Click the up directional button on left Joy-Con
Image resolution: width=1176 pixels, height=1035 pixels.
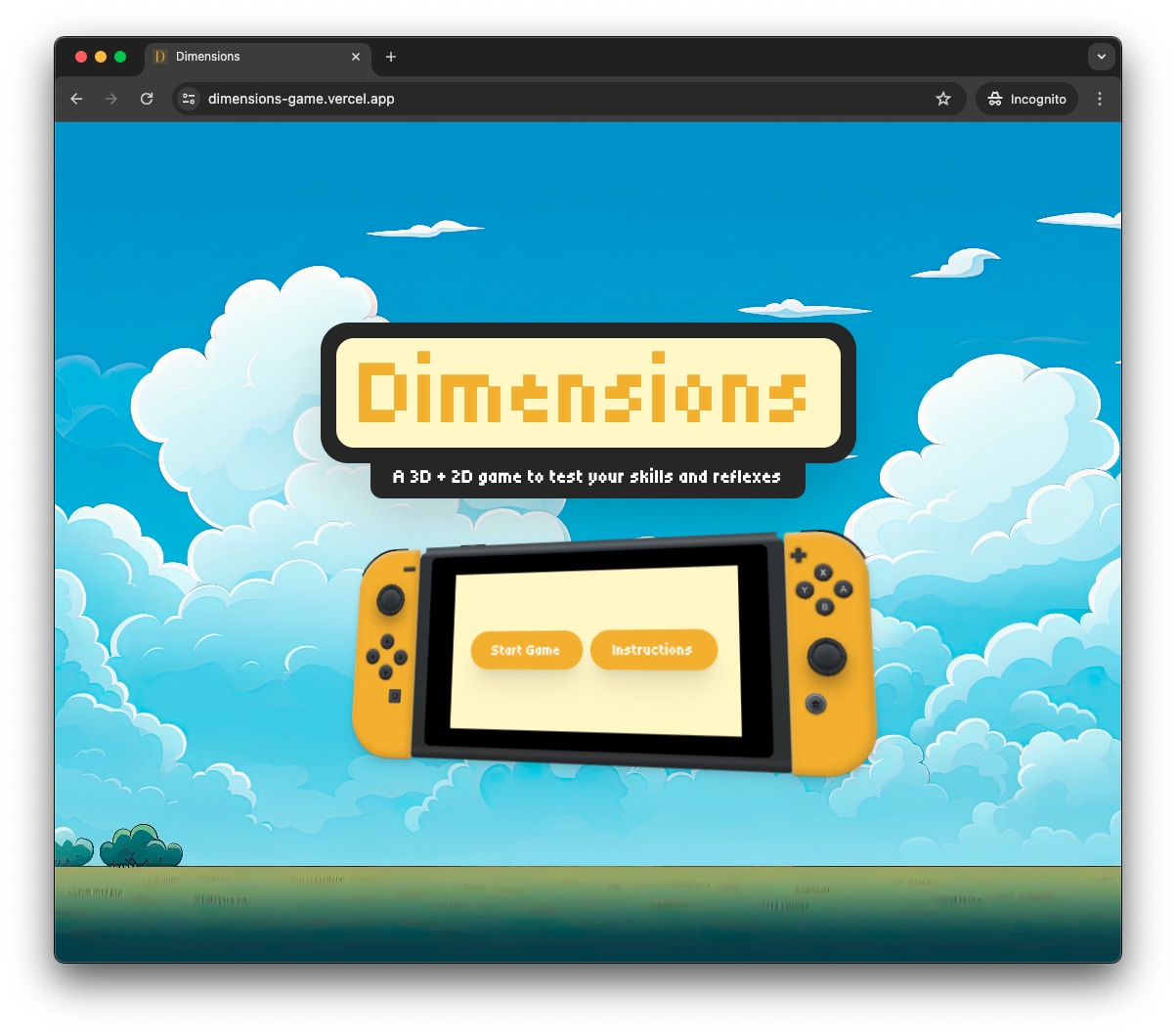[x=387, y=642]
